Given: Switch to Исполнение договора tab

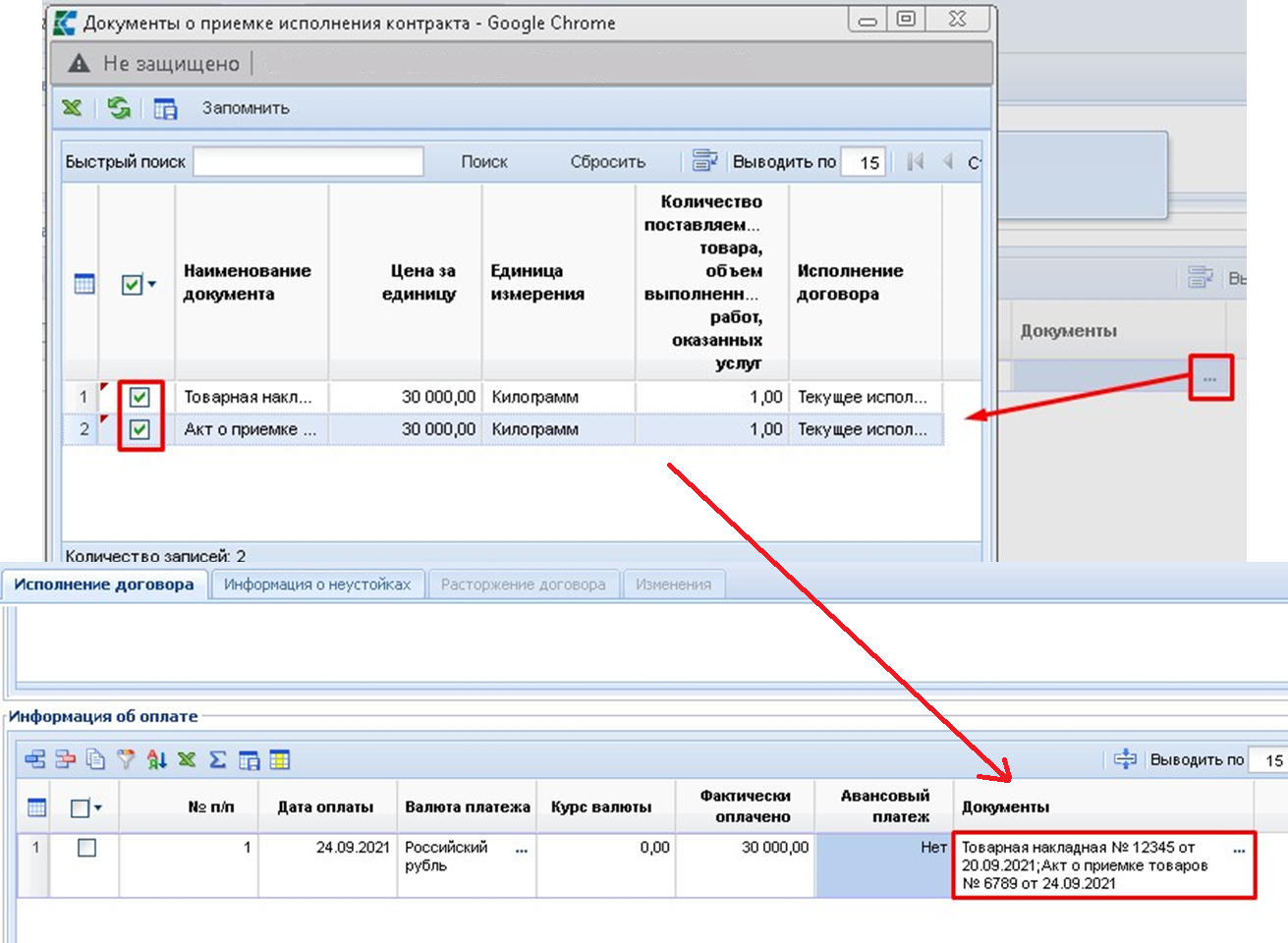Looking at the screenshot, I should pos(104,584).
